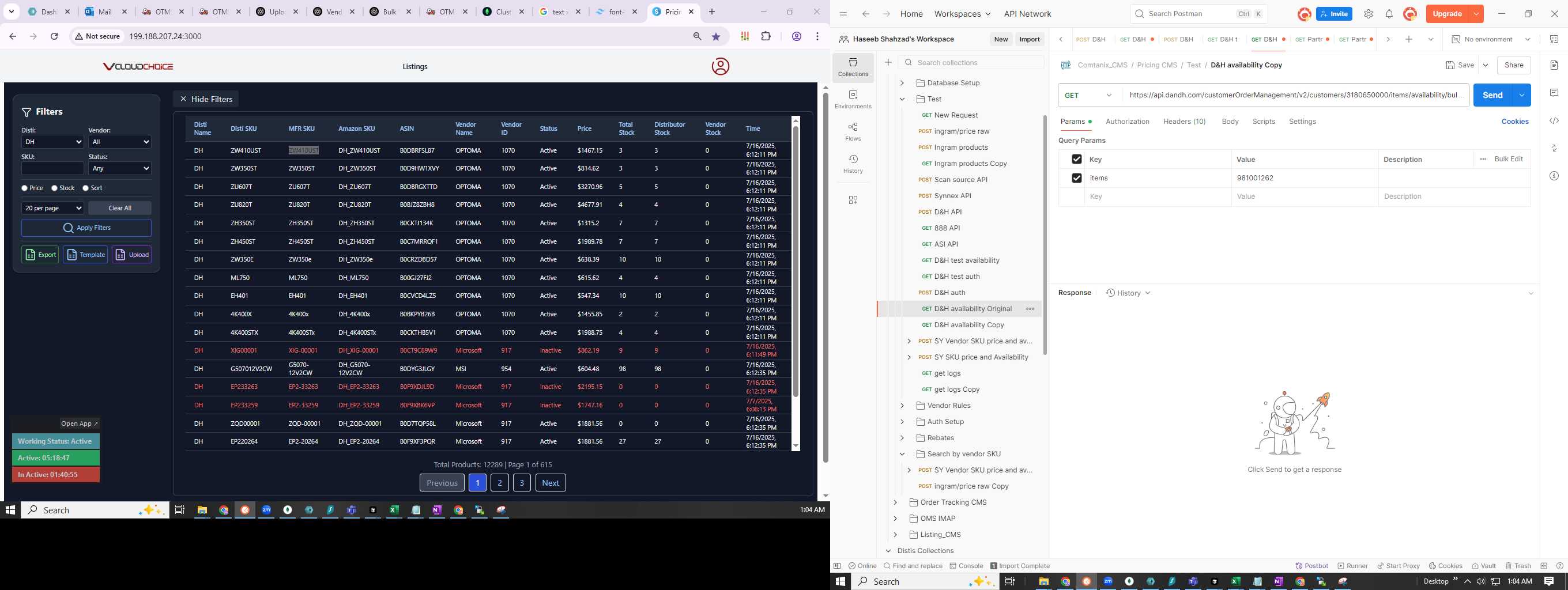Switch to Authorization tab
Image resolution: width=1568 pixels, height=590 pixels.
[1128, 122]
